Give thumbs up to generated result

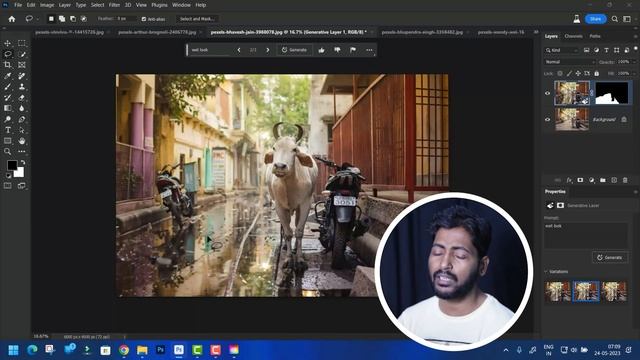click(x=321, y=50)
